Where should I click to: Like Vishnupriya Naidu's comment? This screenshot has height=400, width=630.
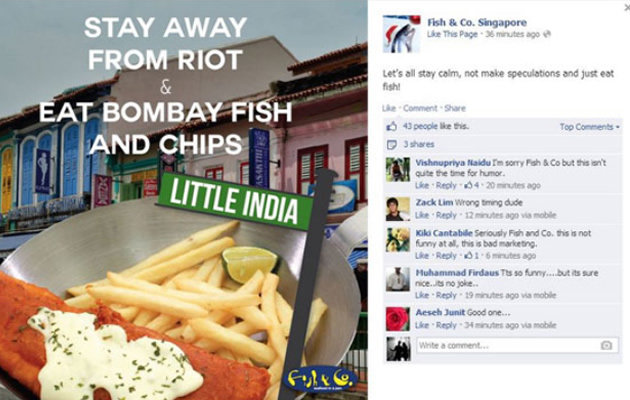click(422, 185)
